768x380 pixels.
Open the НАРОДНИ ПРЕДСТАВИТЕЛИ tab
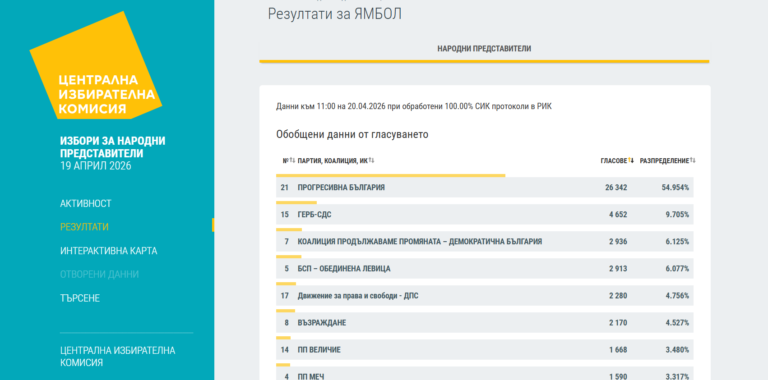484,49
